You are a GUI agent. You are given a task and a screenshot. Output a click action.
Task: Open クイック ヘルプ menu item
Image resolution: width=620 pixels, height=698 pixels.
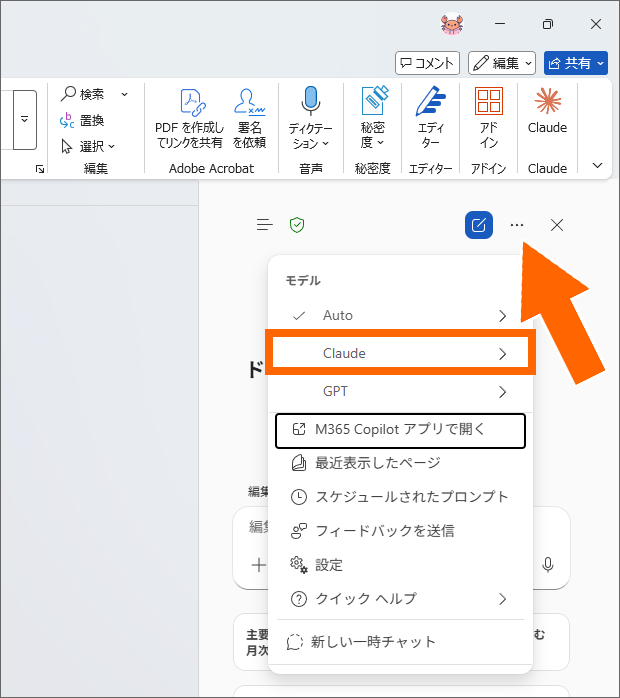point(399,599)
